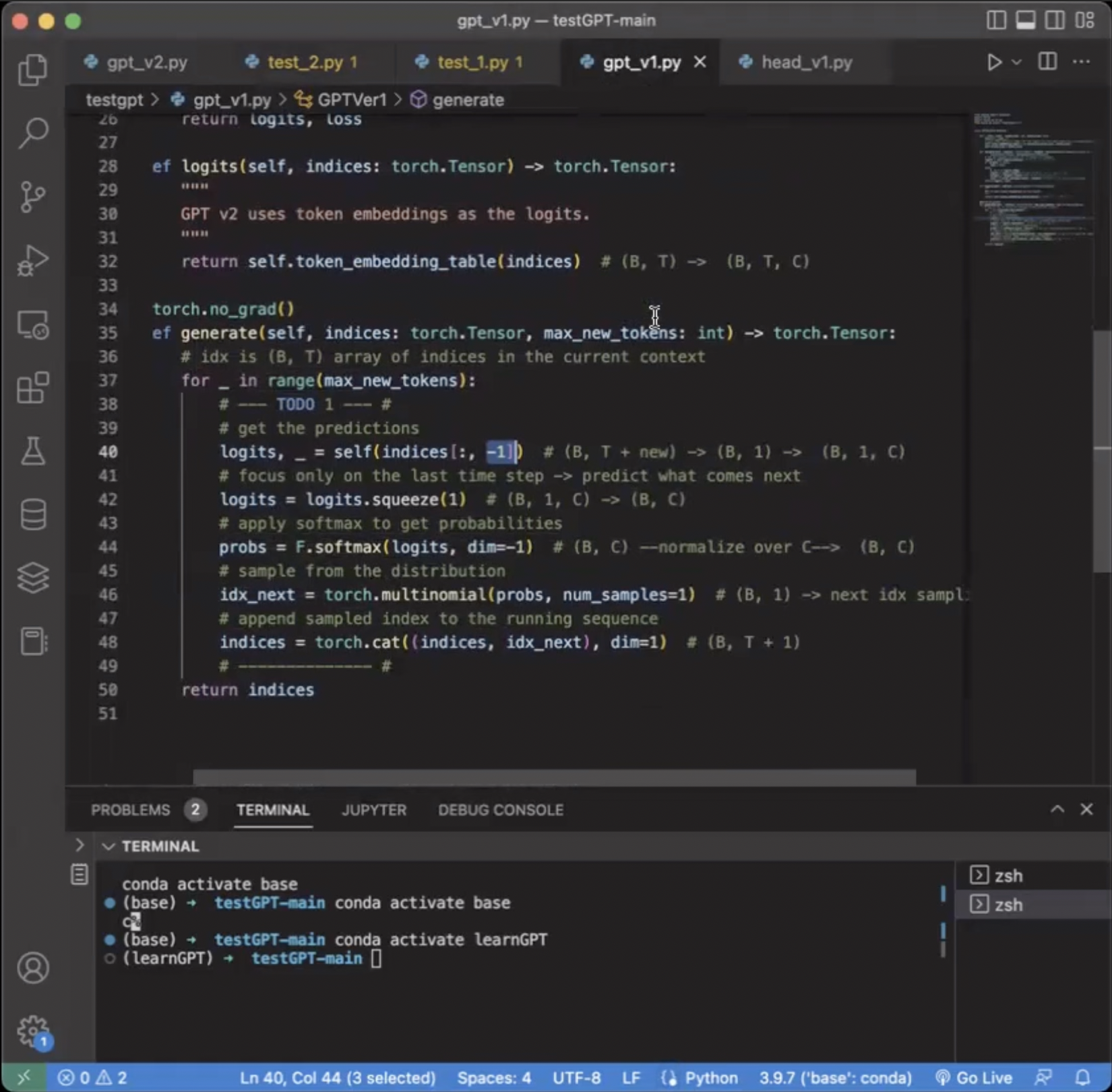Open the feedback icon in status bar
The width and height of the screenshot is (1112, 1092).
click(x=1043, y=1077)
